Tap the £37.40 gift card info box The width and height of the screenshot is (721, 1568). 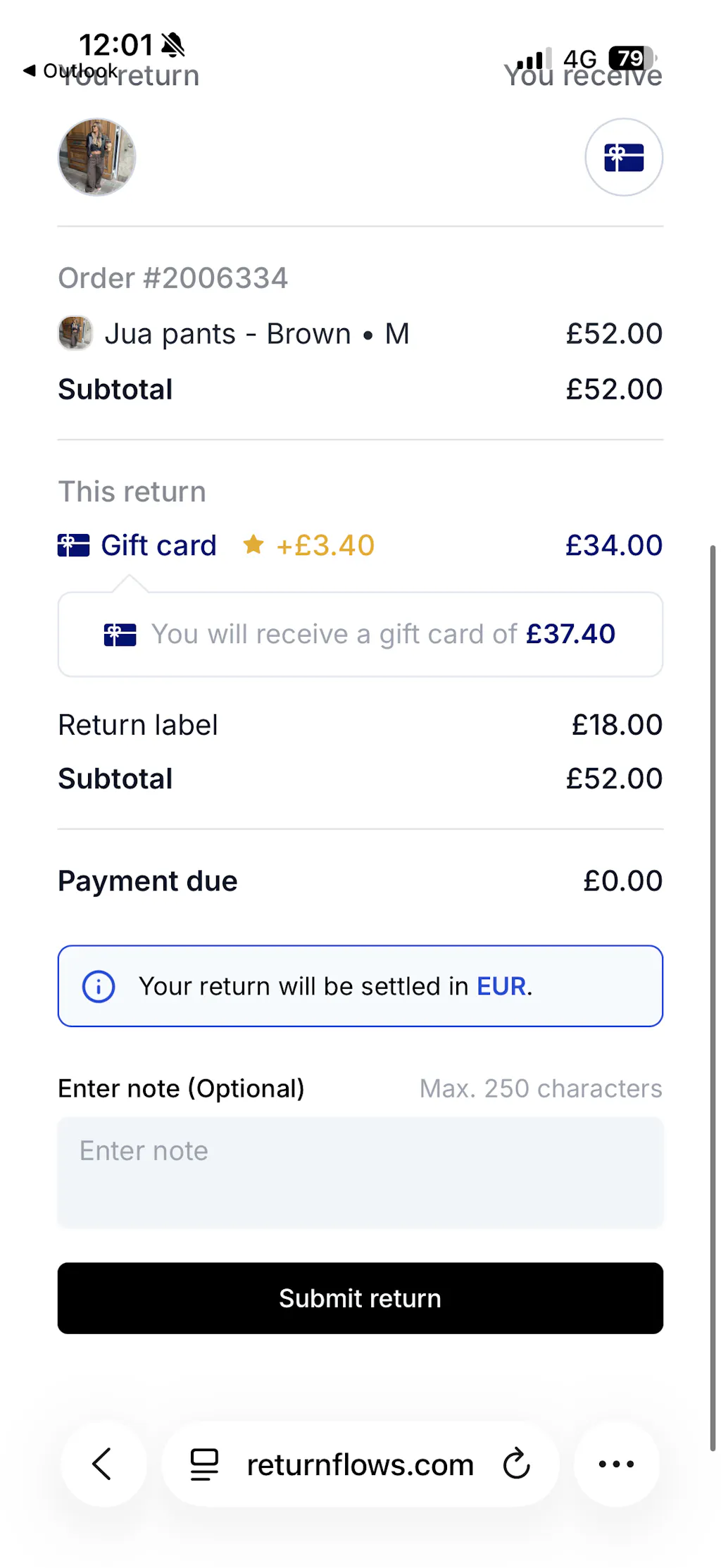pos(360,634)
